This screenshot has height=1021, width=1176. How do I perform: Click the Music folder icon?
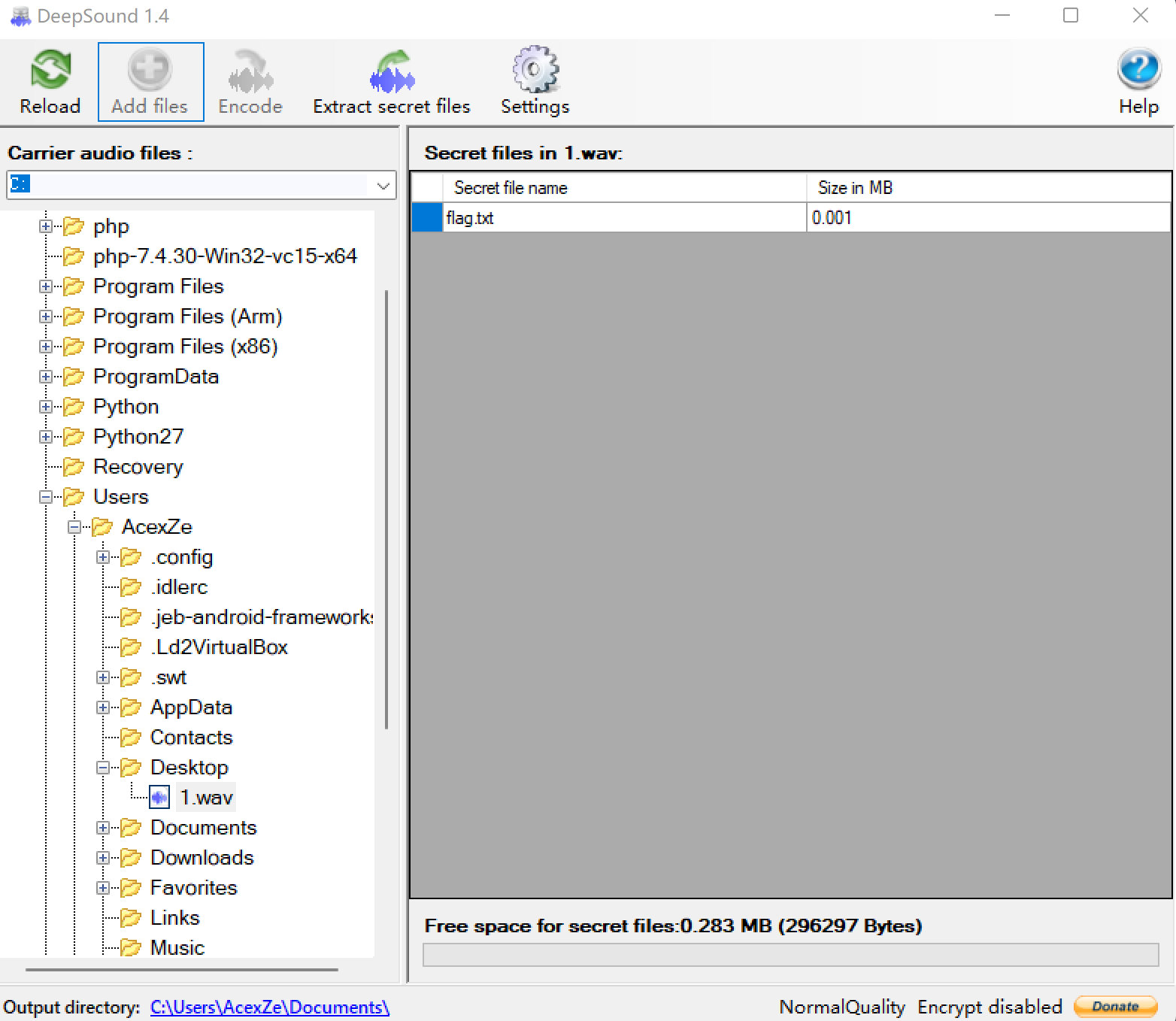click(x=131, y=947)
